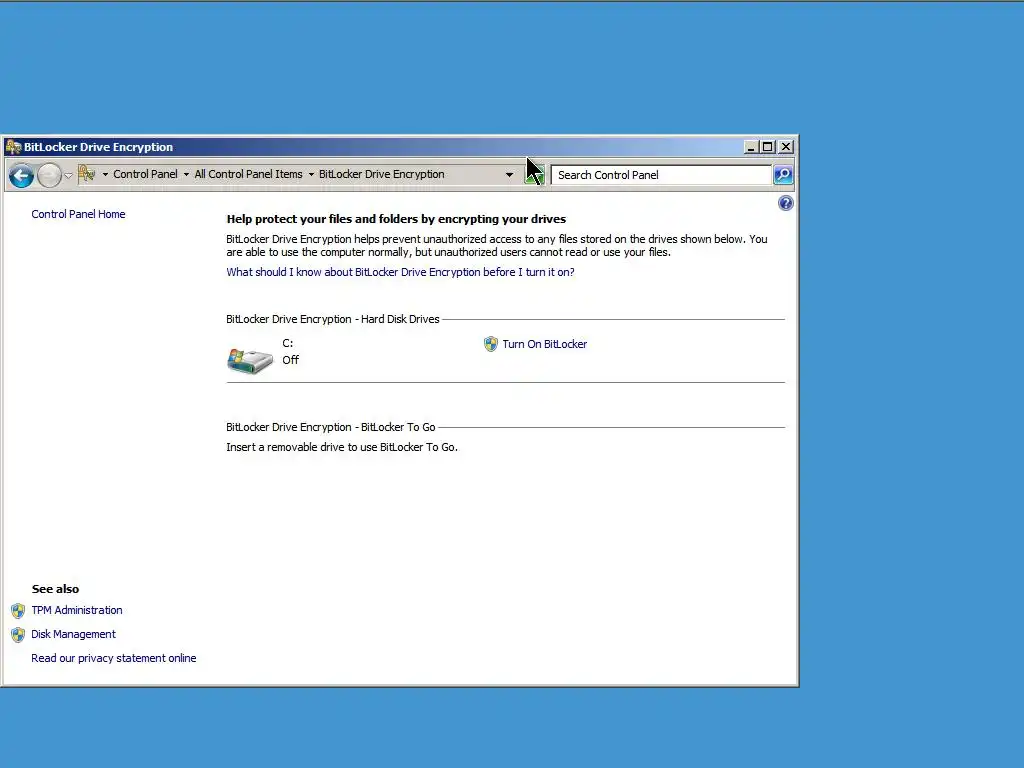Click the 'Hard Disk Drives' section header
1024x768 pixels.
coord(332,319)
